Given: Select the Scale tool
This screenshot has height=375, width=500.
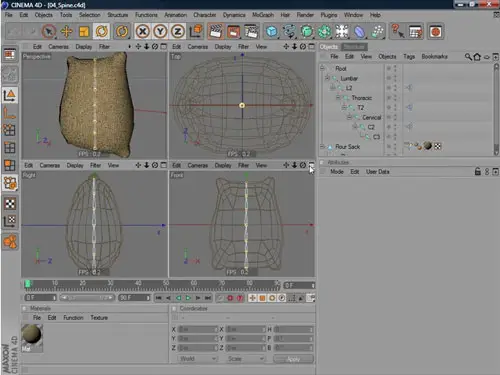Looking at the screenshot, I should 84,31.
